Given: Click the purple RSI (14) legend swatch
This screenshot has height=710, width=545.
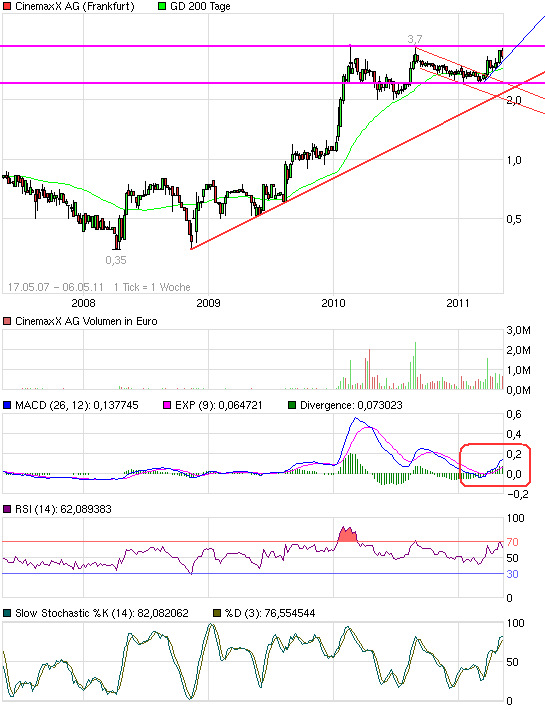Looking at the screenshot, I should point(7,509).
